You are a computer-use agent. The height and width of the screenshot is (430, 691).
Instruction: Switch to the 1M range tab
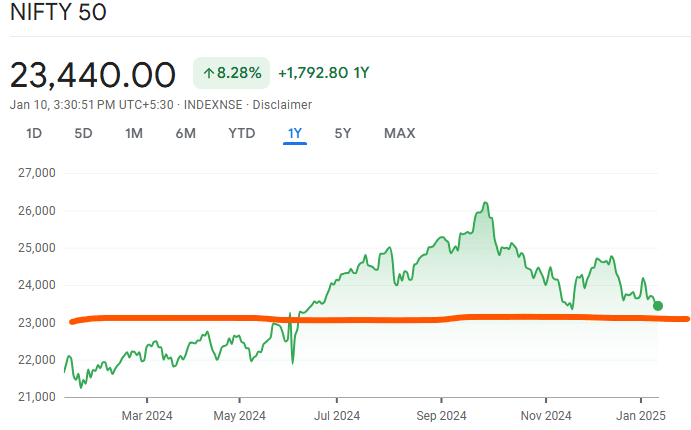pos(134,133)
